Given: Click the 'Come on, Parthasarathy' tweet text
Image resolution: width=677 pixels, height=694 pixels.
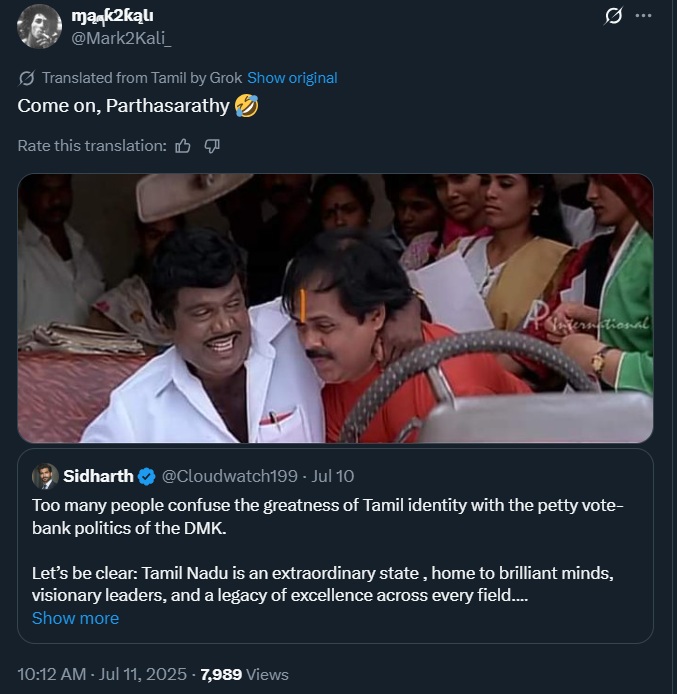Looking at the screenshot, I should [123, 106].
